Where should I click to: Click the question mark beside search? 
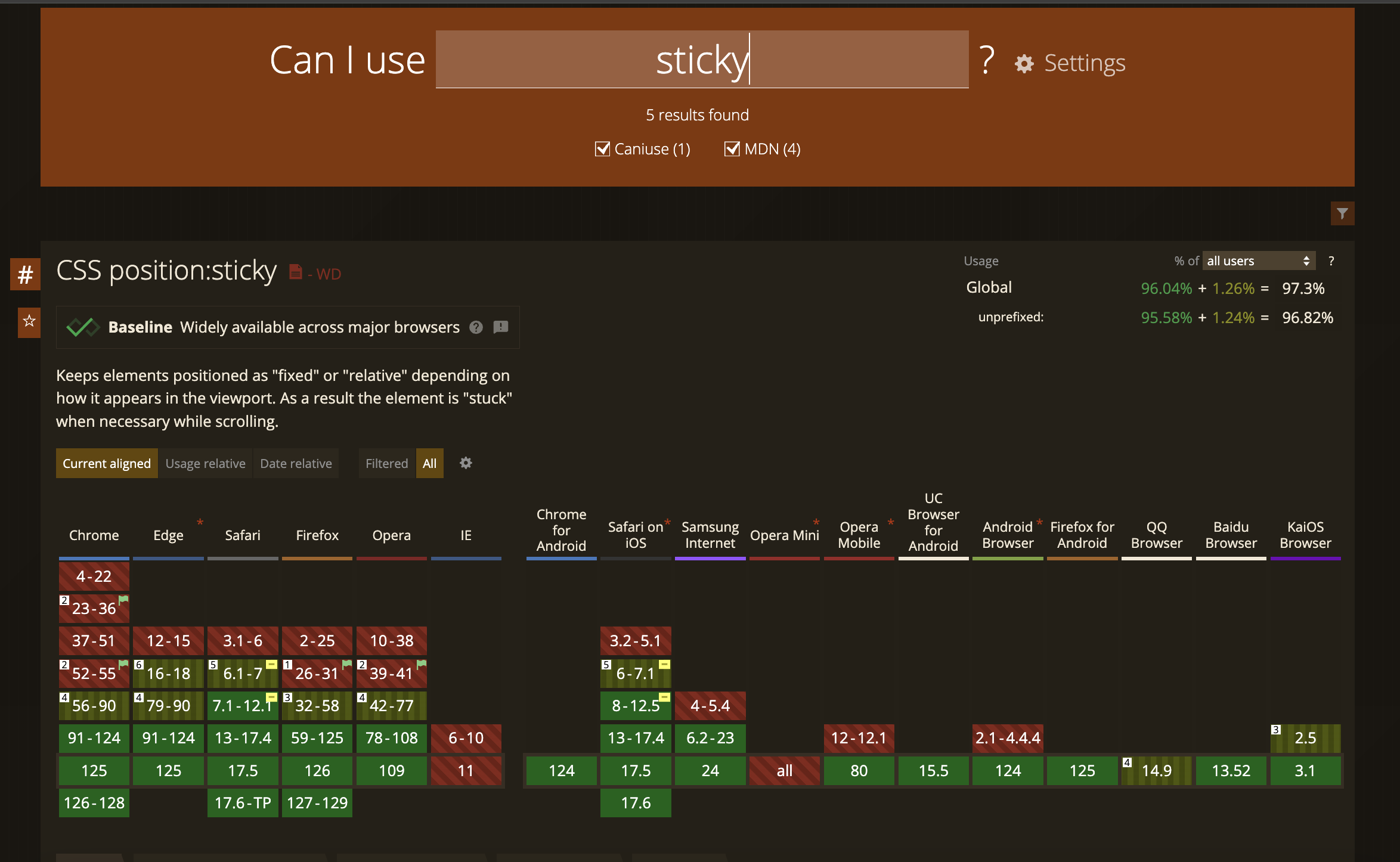[987, 61]
